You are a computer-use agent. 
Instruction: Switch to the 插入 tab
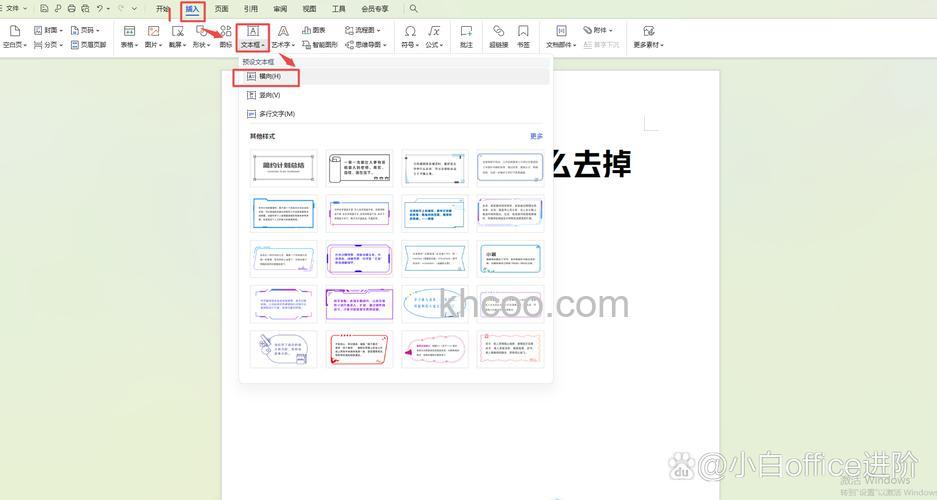click(192, 9)
